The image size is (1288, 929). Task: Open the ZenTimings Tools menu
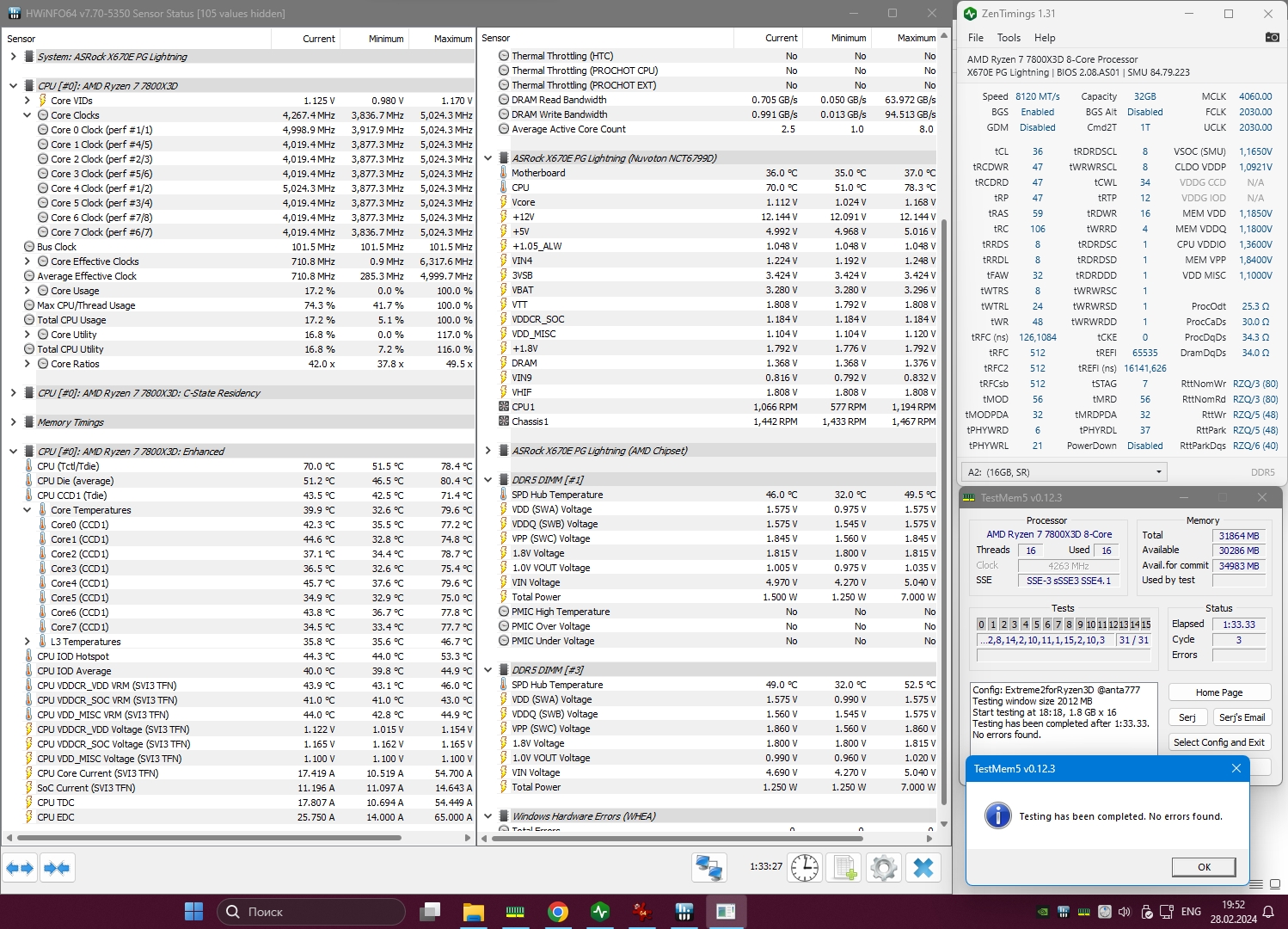tap(1009, 38)
